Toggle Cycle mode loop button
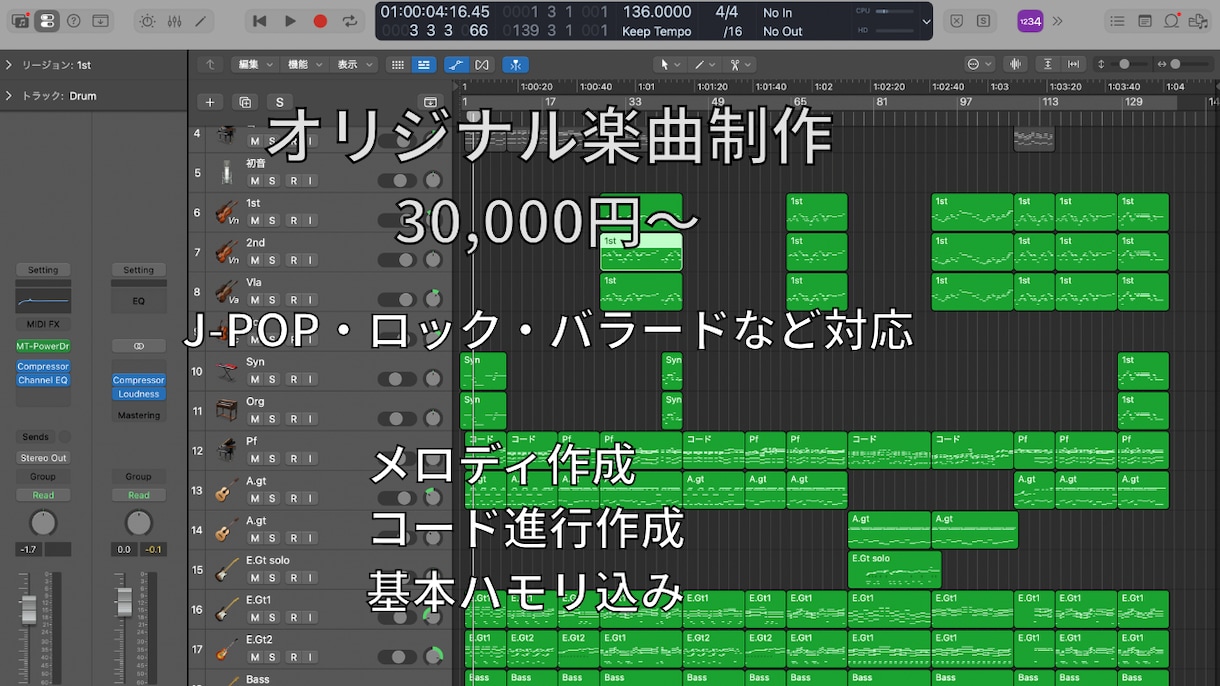Viewport: 1220px width, 686px height. [350, 21]
